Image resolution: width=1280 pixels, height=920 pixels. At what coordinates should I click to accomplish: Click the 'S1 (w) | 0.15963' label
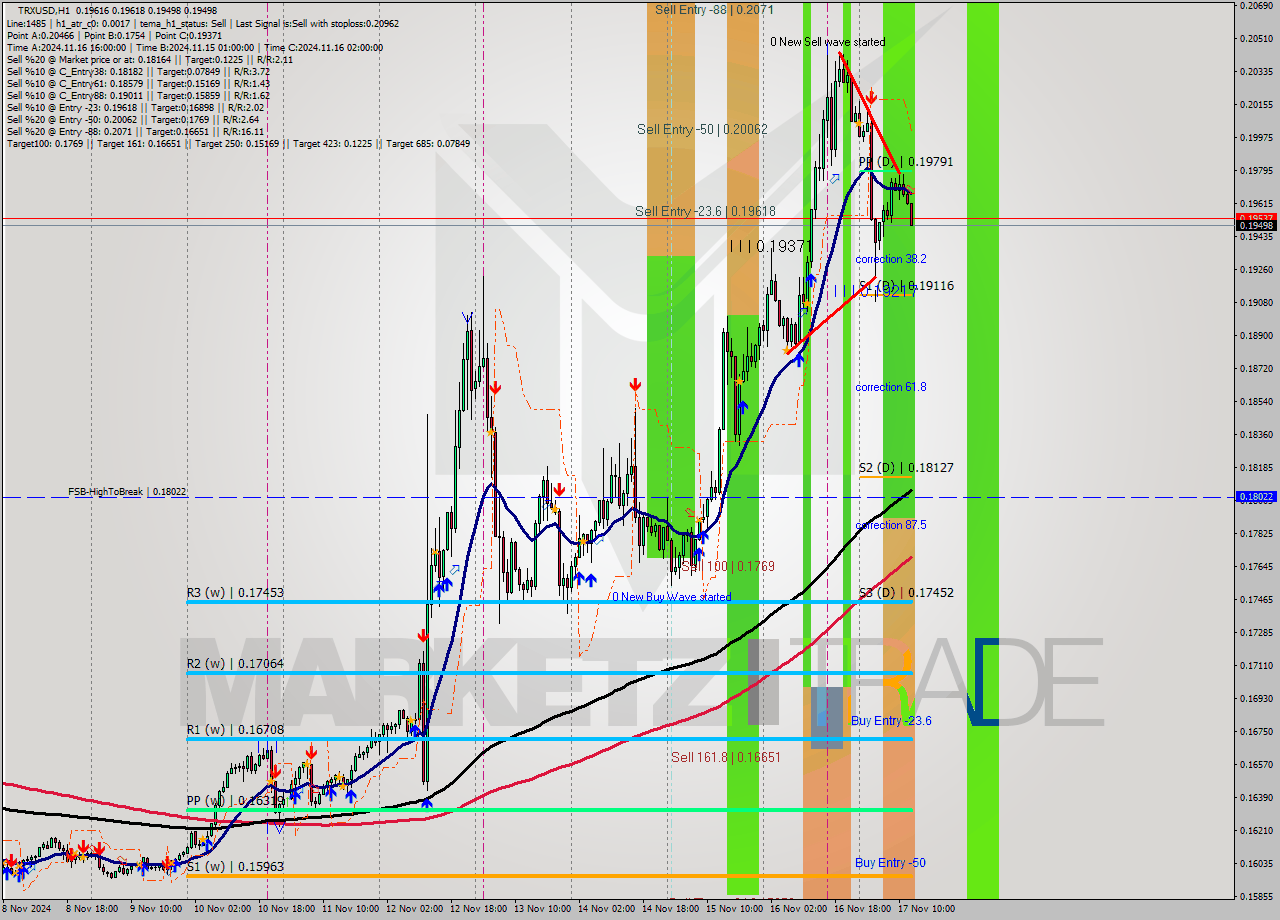(235, 866)
